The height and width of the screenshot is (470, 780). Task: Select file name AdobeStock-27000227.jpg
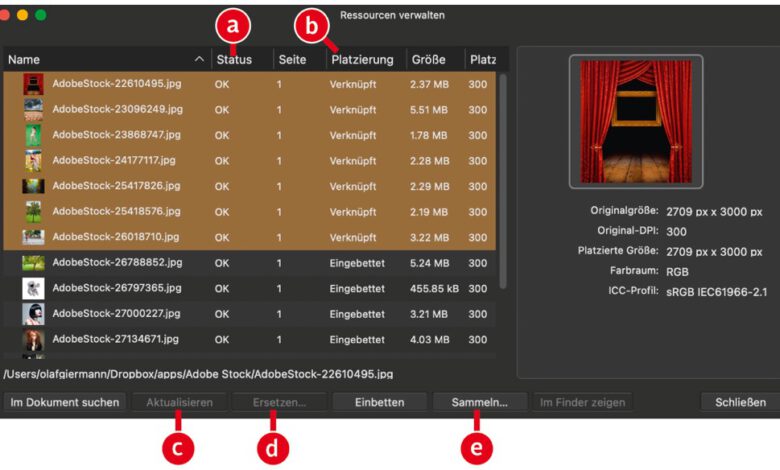click(116, 313)
